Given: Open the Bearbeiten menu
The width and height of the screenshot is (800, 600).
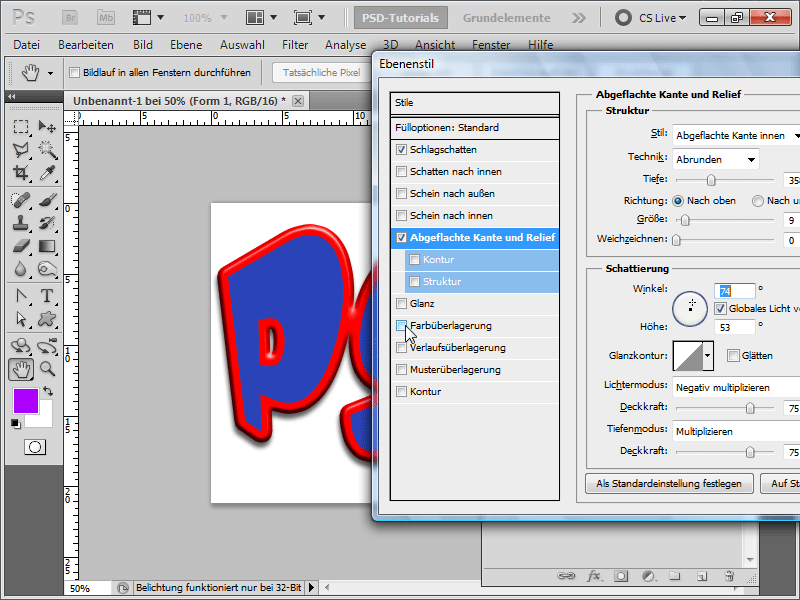Looking at the screenshot, I should coord(86,45).
